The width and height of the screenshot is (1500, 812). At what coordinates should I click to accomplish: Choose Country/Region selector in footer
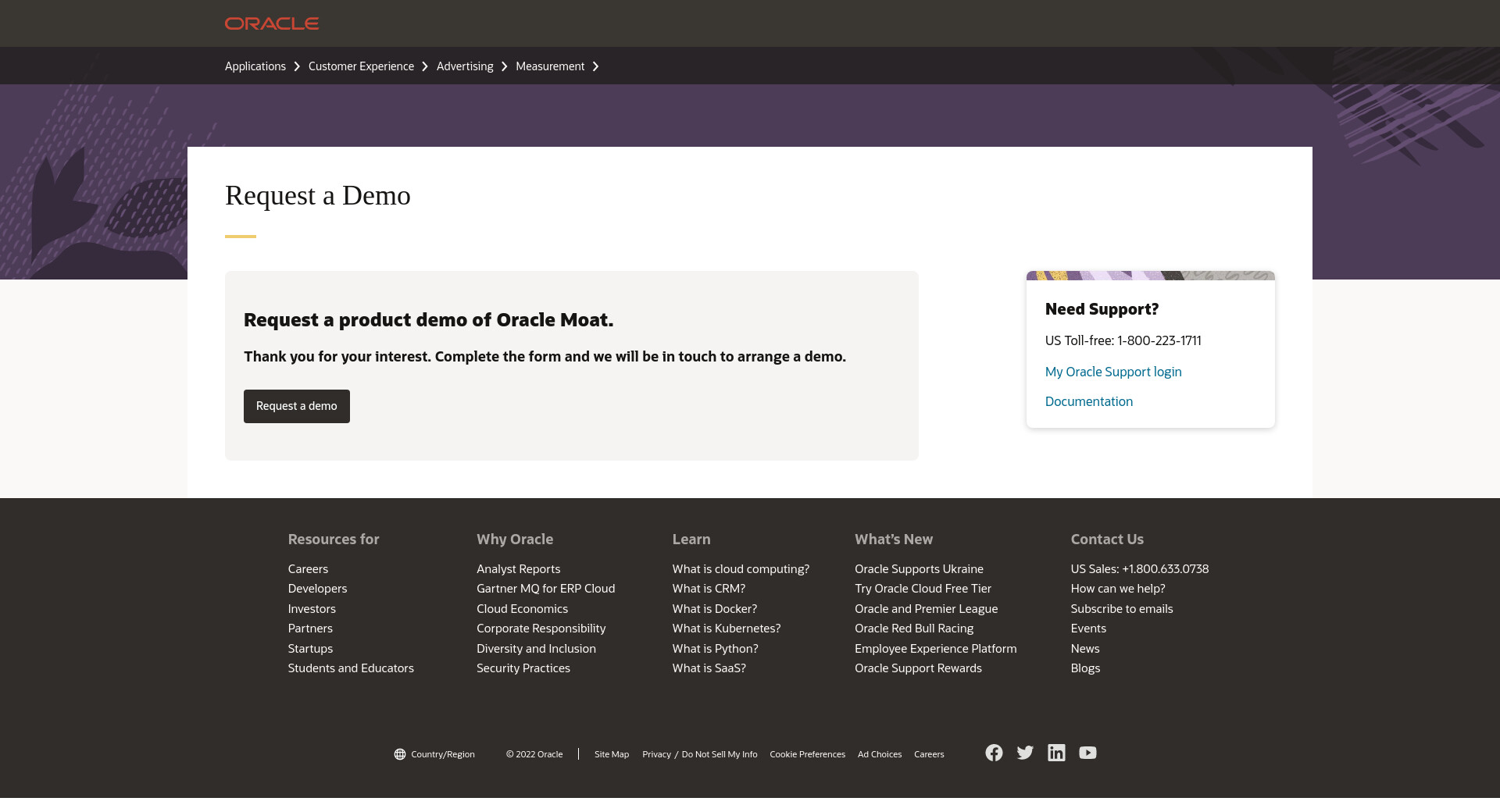pos(442,754)
